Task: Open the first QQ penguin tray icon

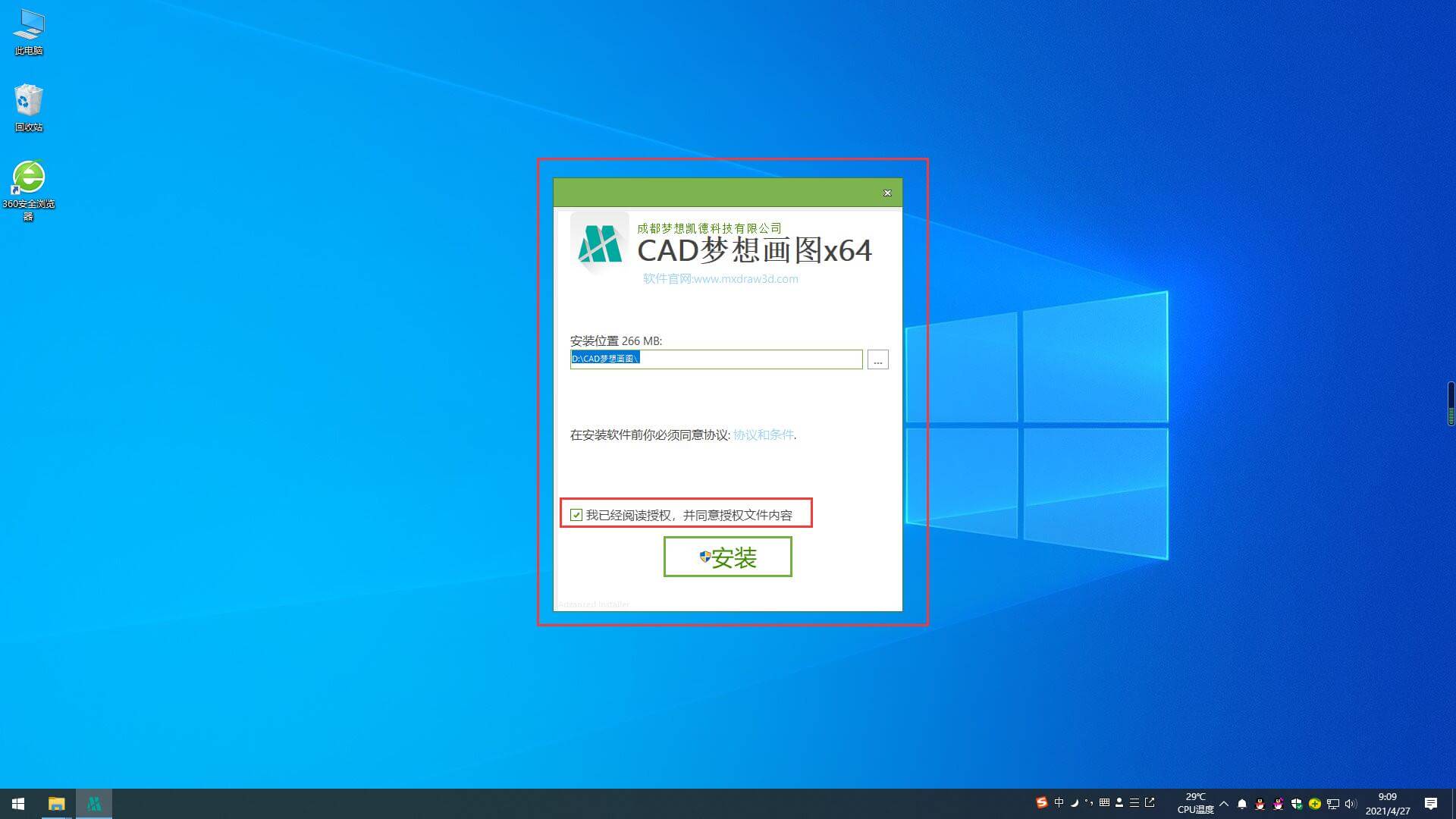Action: point(1260,804)
